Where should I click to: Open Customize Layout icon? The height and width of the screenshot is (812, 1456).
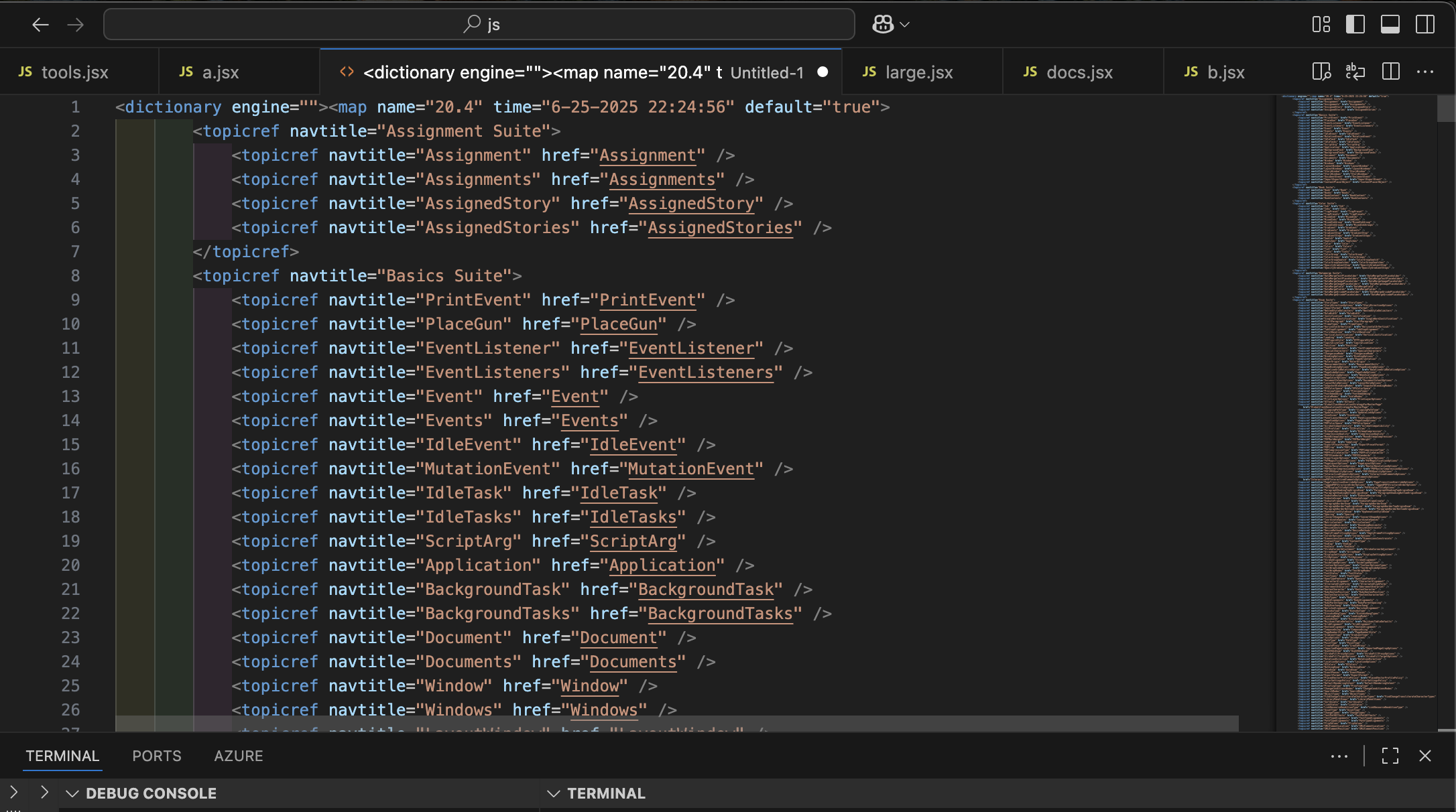(1321, 25)
